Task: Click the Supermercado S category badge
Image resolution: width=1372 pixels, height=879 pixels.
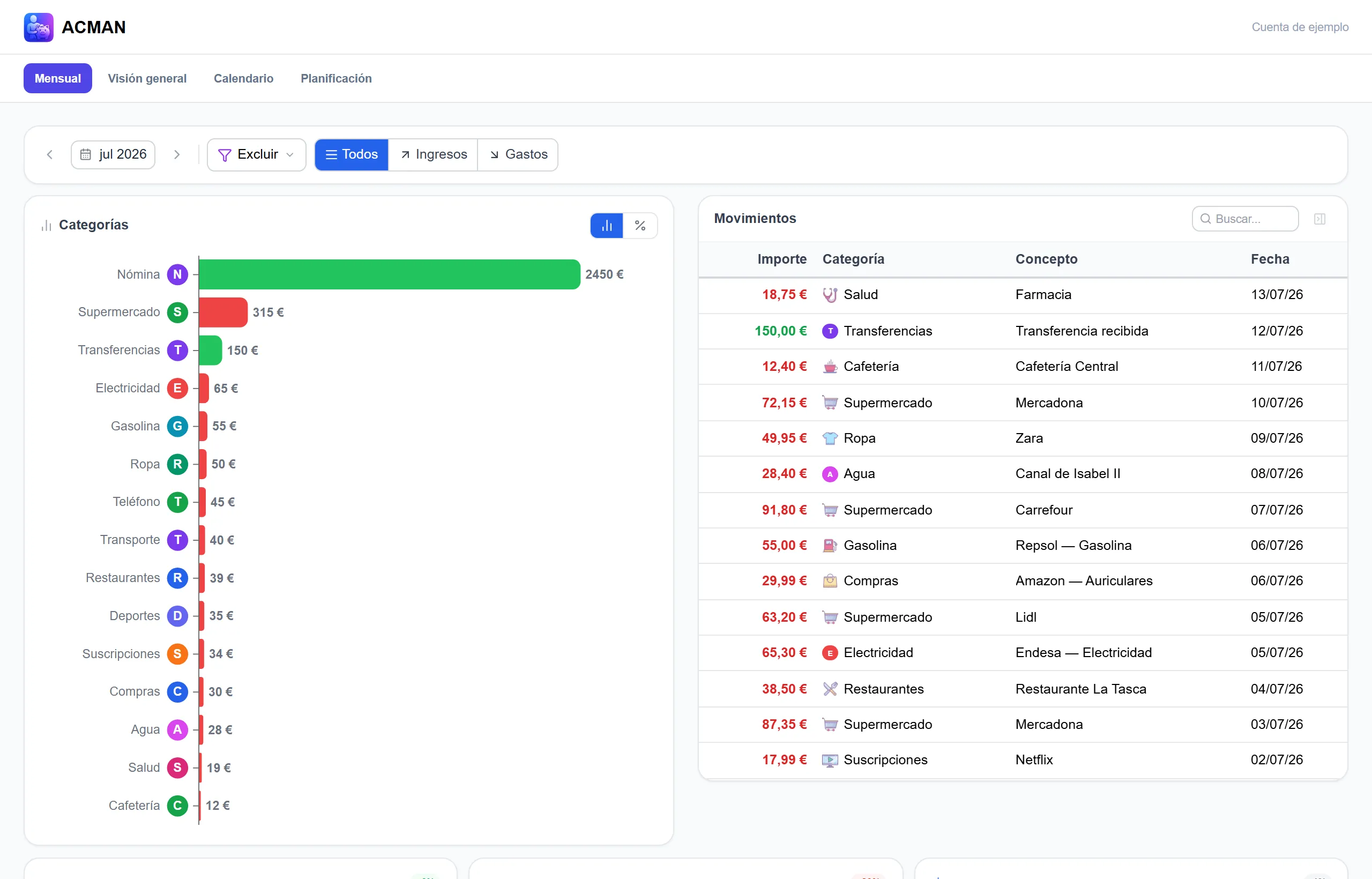Action: click(x=177, y=312)
